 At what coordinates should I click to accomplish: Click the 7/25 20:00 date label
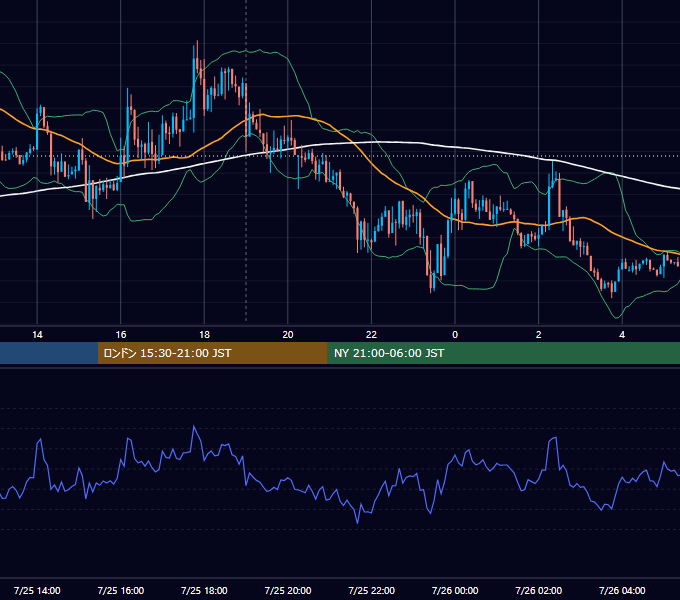tap(288, 590)
